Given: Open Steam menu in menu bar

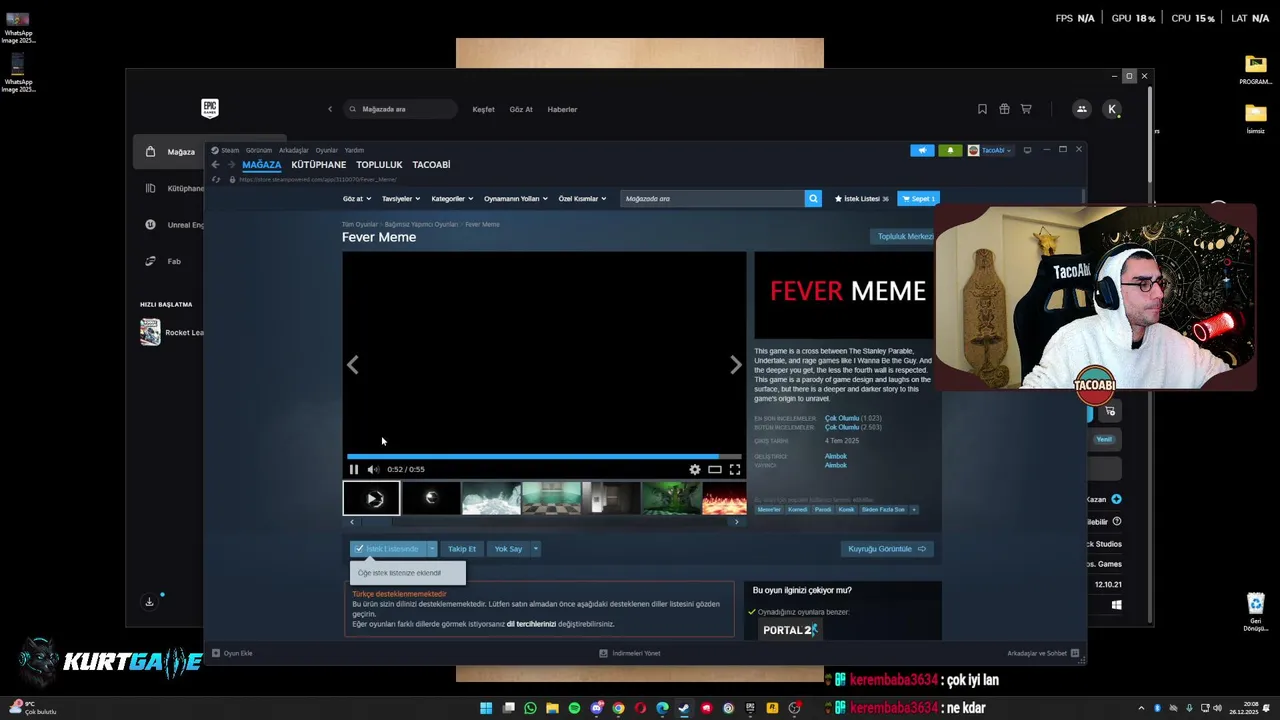Looking at the screenshot, I should (x=230, y=150).
